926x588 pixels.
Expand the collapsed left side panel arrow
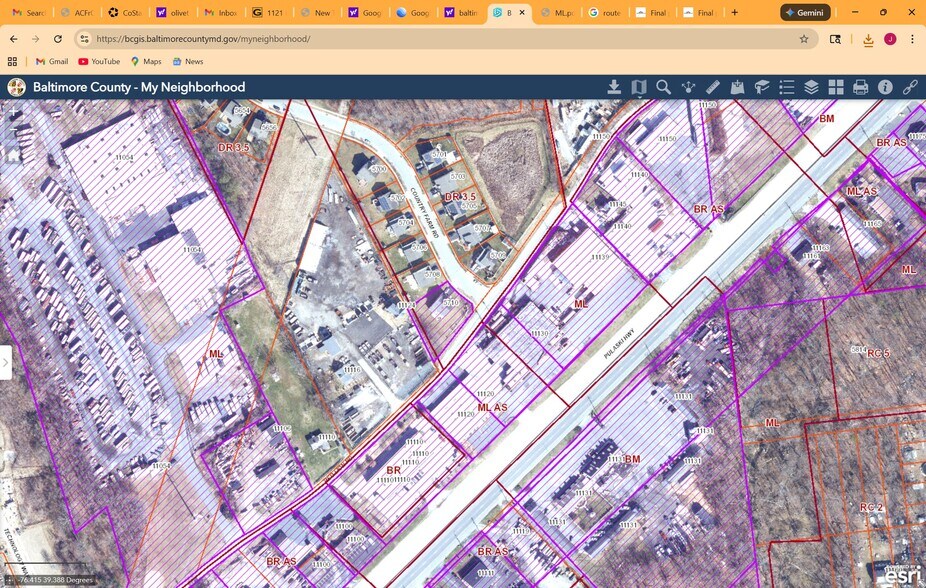5,362
